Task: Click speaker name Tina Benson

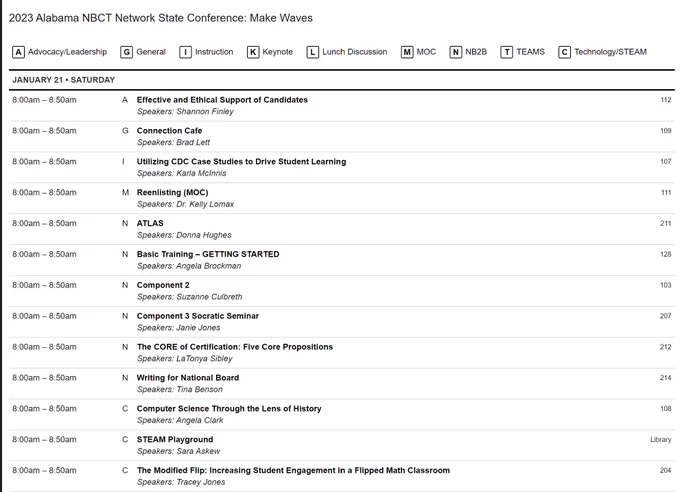Action: [x=199, y=390]
